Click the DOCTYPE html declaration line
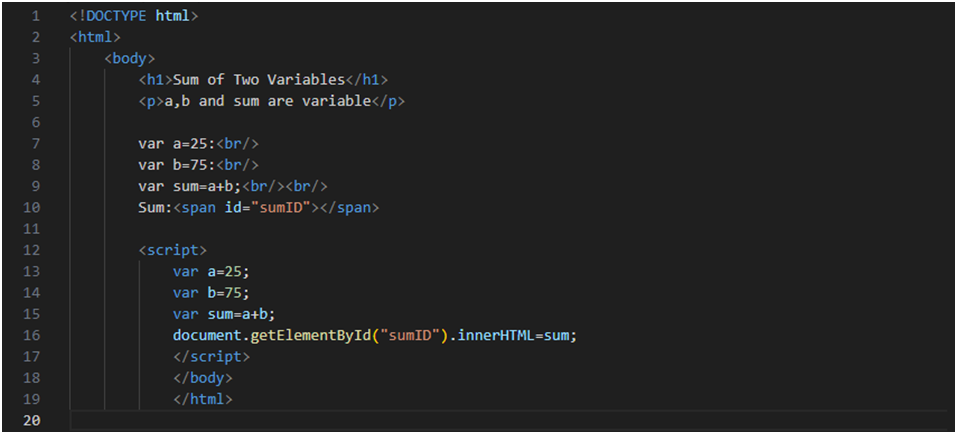The width and height of the screenshot is (957, 434). (134, 16)
